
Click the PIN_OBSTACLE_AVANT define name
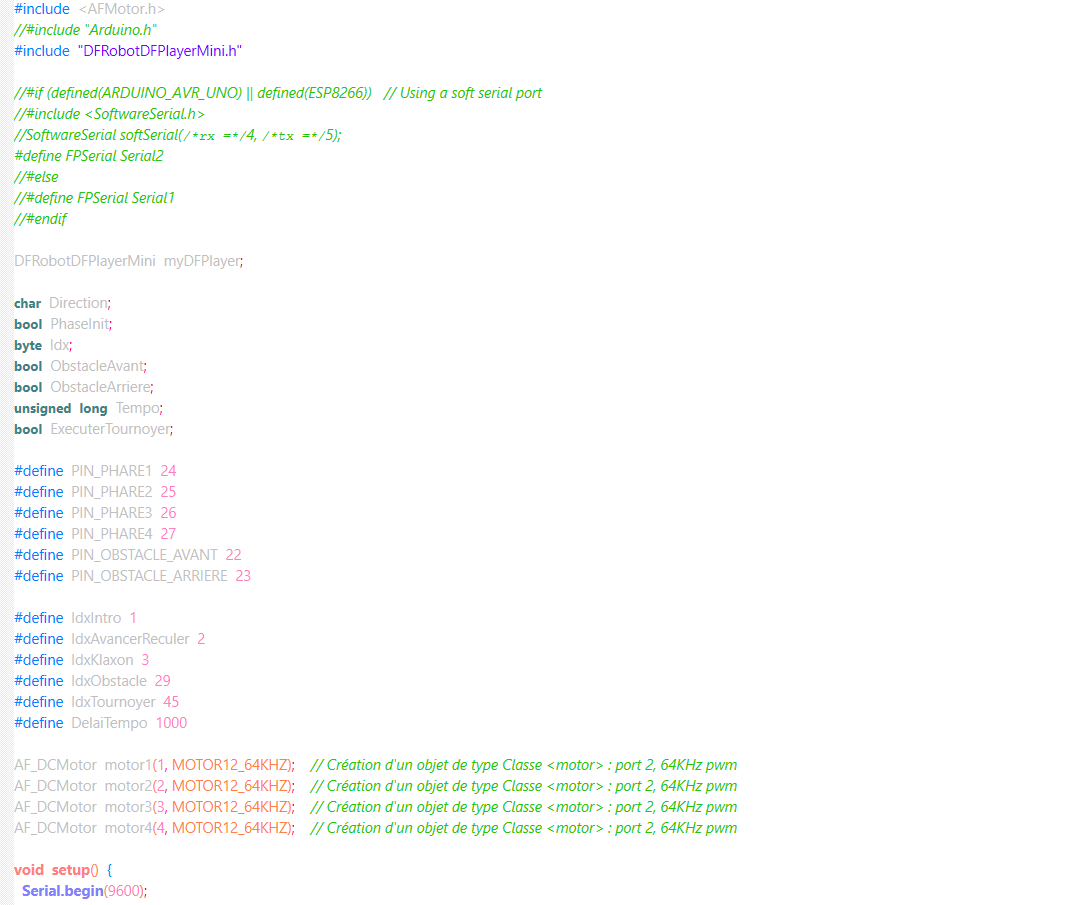(x=144, y=555)
